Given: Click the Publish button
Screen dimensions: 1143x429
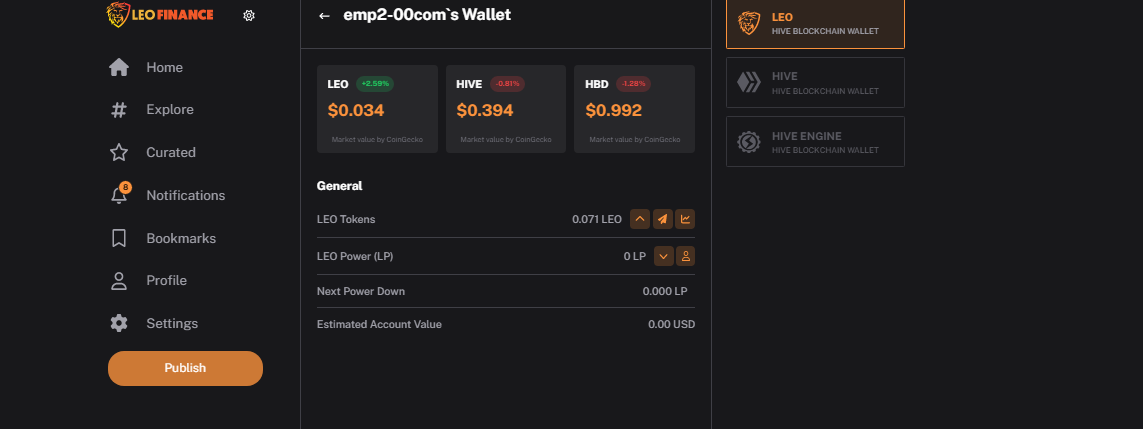Looking at the screenshot, I should click(x=185, y=369).
